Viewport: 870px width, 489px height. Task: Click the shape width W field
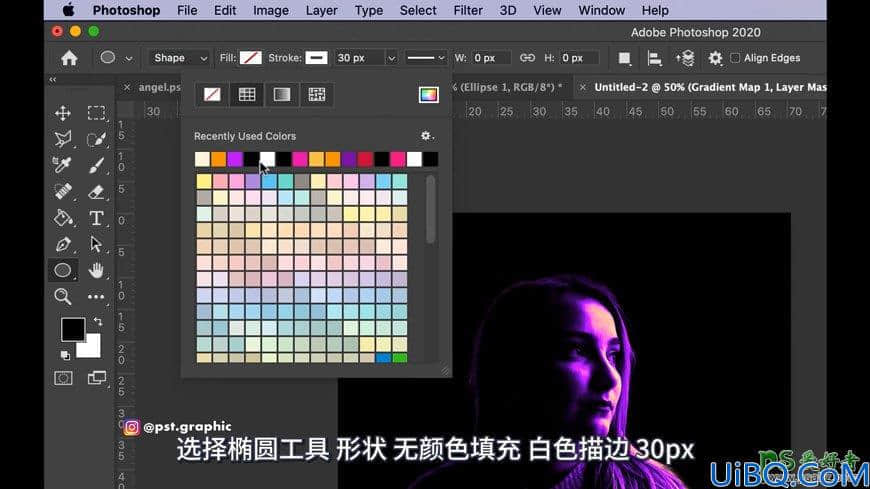[x=490, y=58]
